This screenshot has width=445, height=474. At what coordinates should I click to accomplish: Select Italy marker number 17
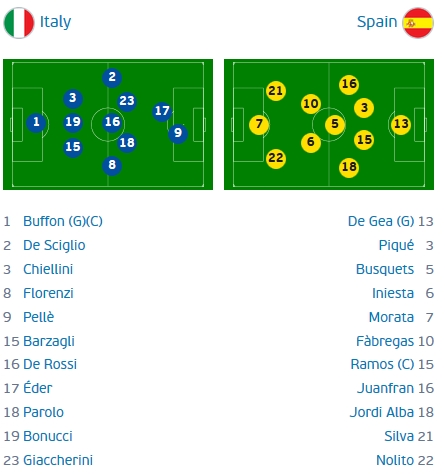pos(162,111)
